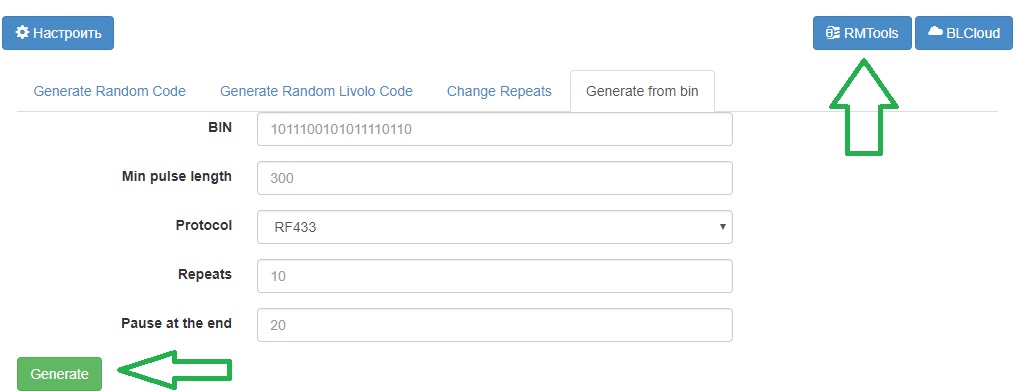Open the Настроить settings button
1019x391 pixels.
point(58,33)
